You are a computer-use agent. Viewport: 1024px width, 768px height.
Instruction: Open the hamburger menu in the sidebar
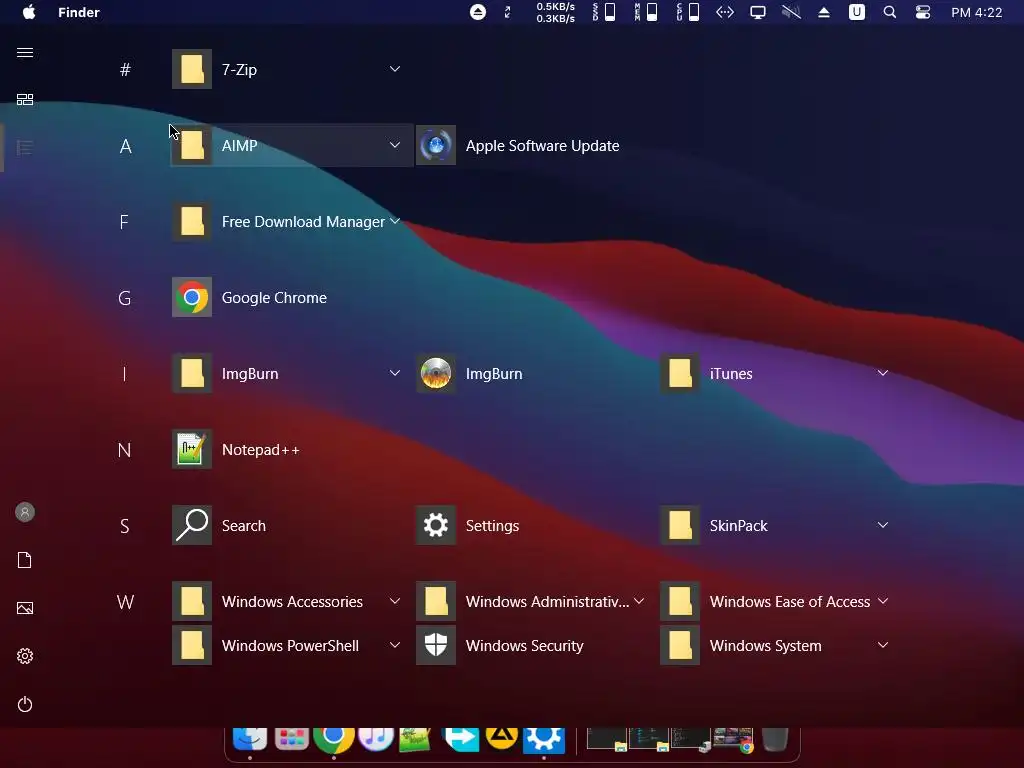tap(25, 52)
